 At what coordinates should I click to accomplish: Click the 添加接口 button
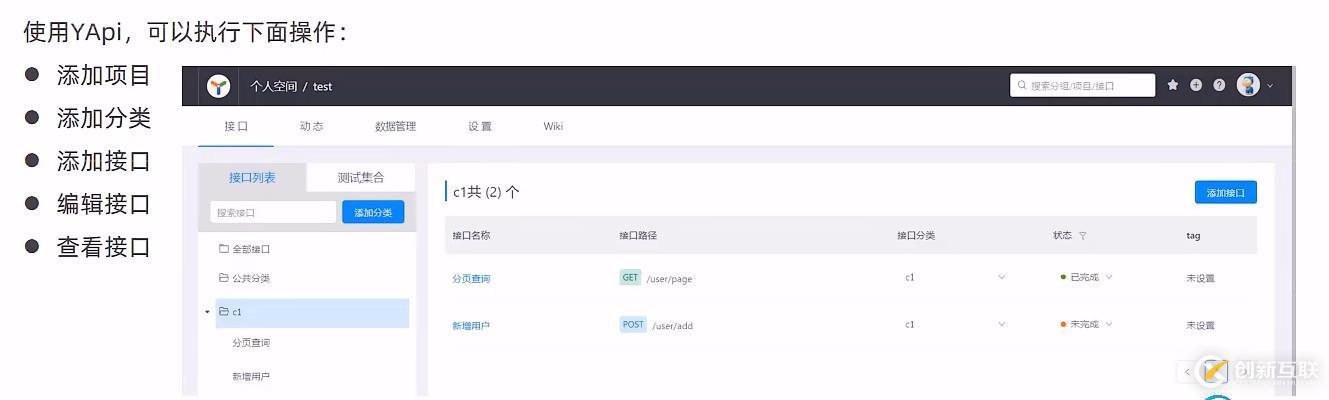click(1225, 193)
